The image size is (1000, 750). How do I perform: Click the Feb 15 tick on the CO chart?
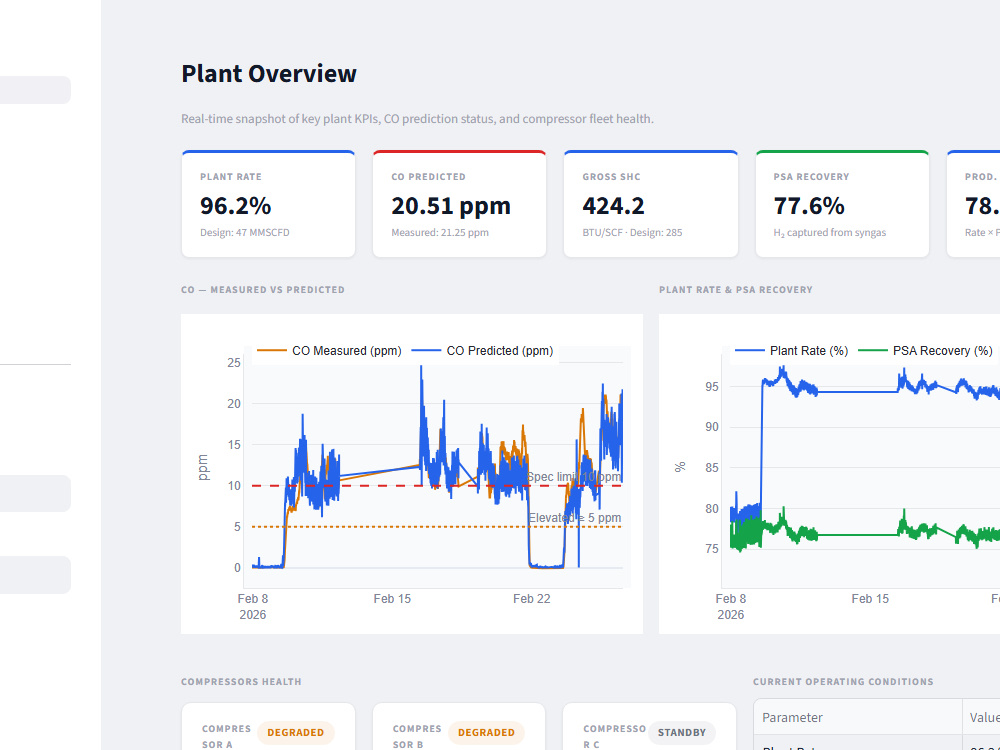pyautogui.click(x=392, y=599)
